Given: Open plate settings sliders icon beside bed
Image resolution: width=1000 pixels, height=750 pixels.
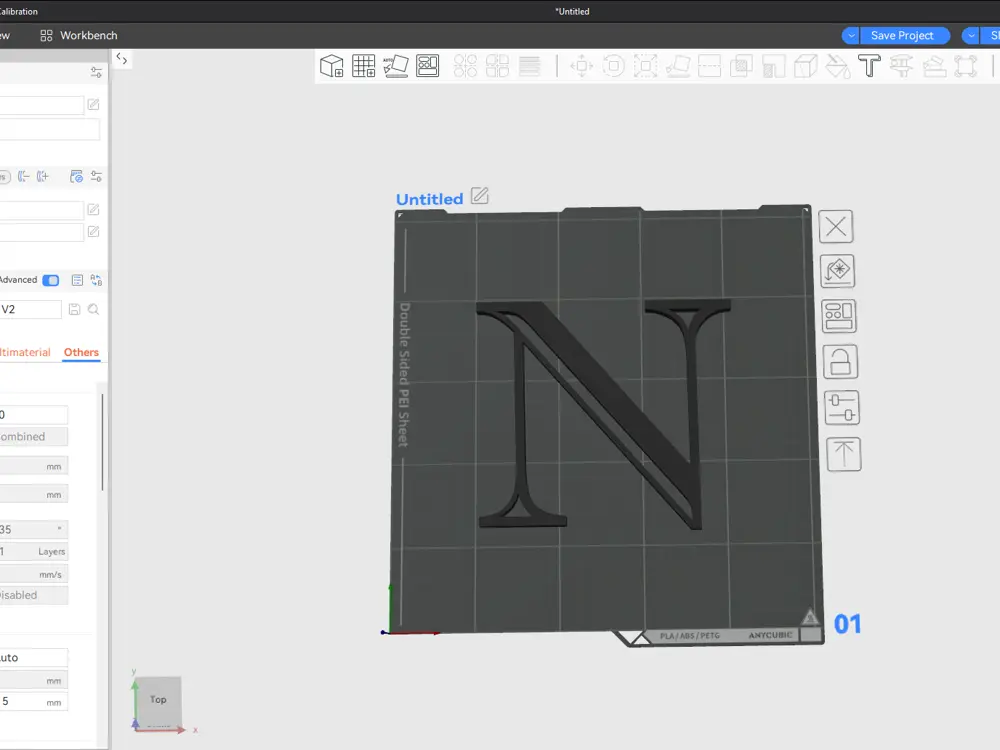Looking at the screenshot, I should [842, 408].
